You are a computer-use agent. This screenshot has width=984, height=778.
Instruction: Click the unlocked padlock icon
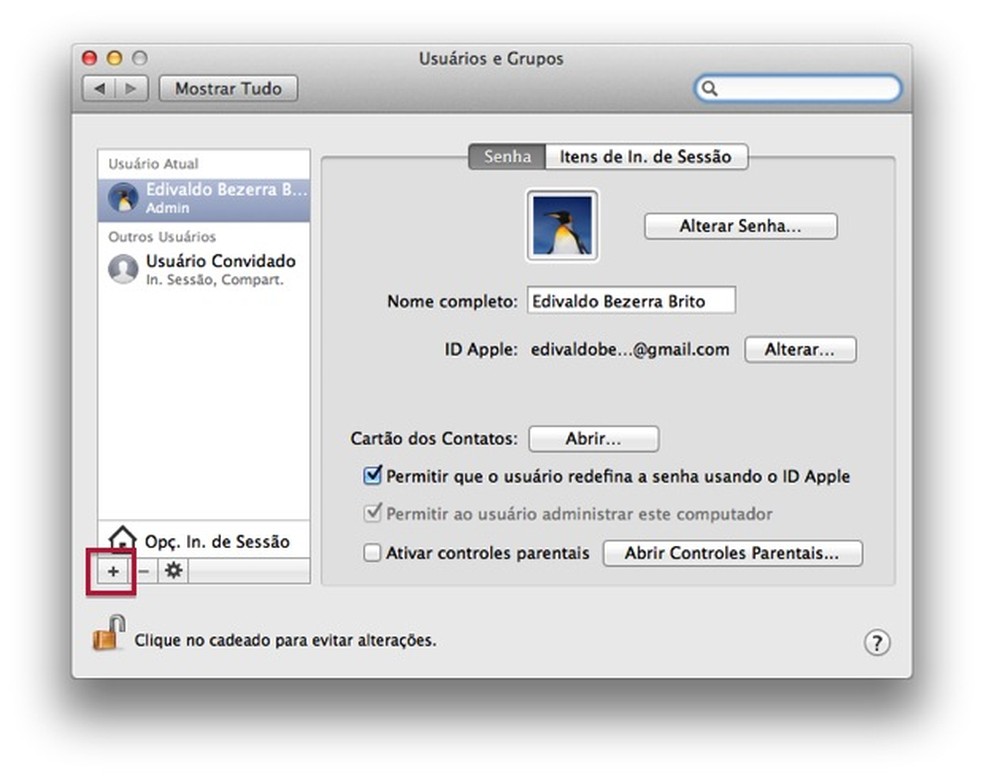point(109,633)
